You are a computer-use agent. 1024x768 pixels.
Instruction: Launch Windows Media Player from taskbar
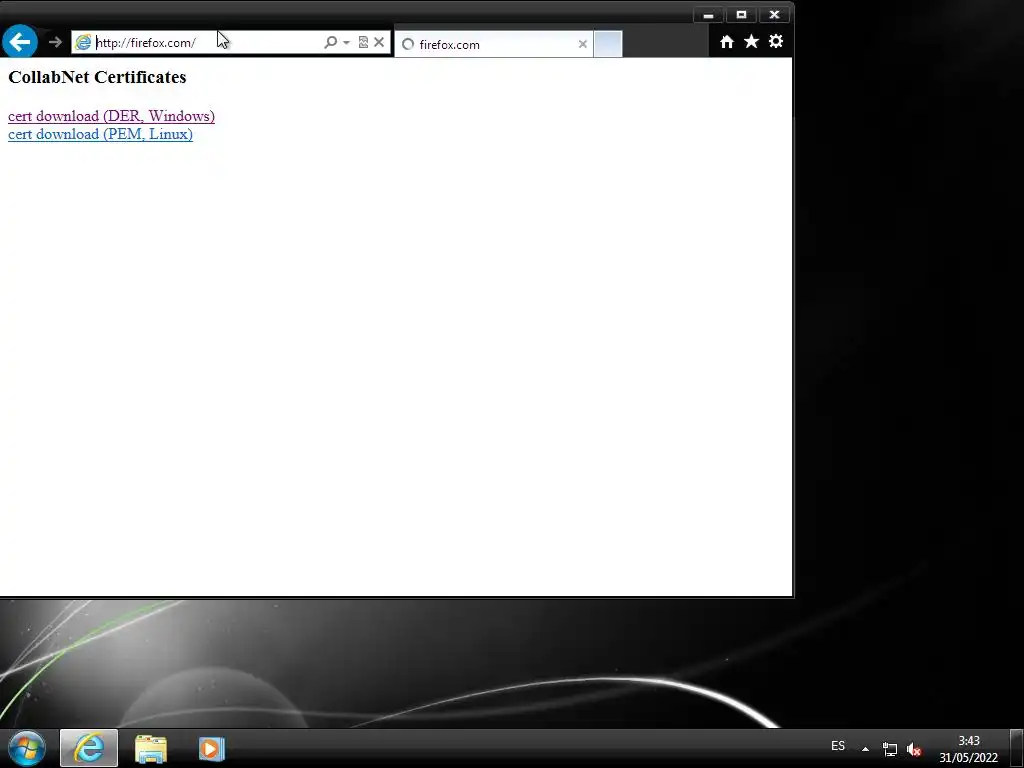[x=212, y=748]
